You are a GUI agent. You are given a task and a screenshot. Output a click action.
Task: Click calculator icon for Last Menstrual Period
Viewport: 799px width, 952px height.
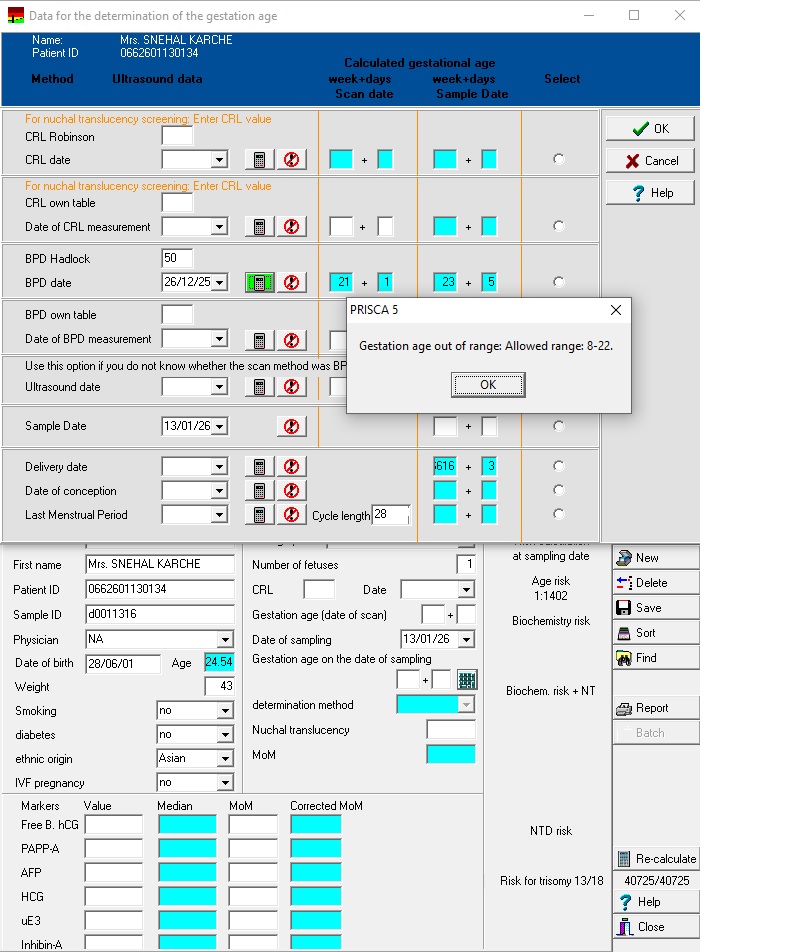[259, 515]
